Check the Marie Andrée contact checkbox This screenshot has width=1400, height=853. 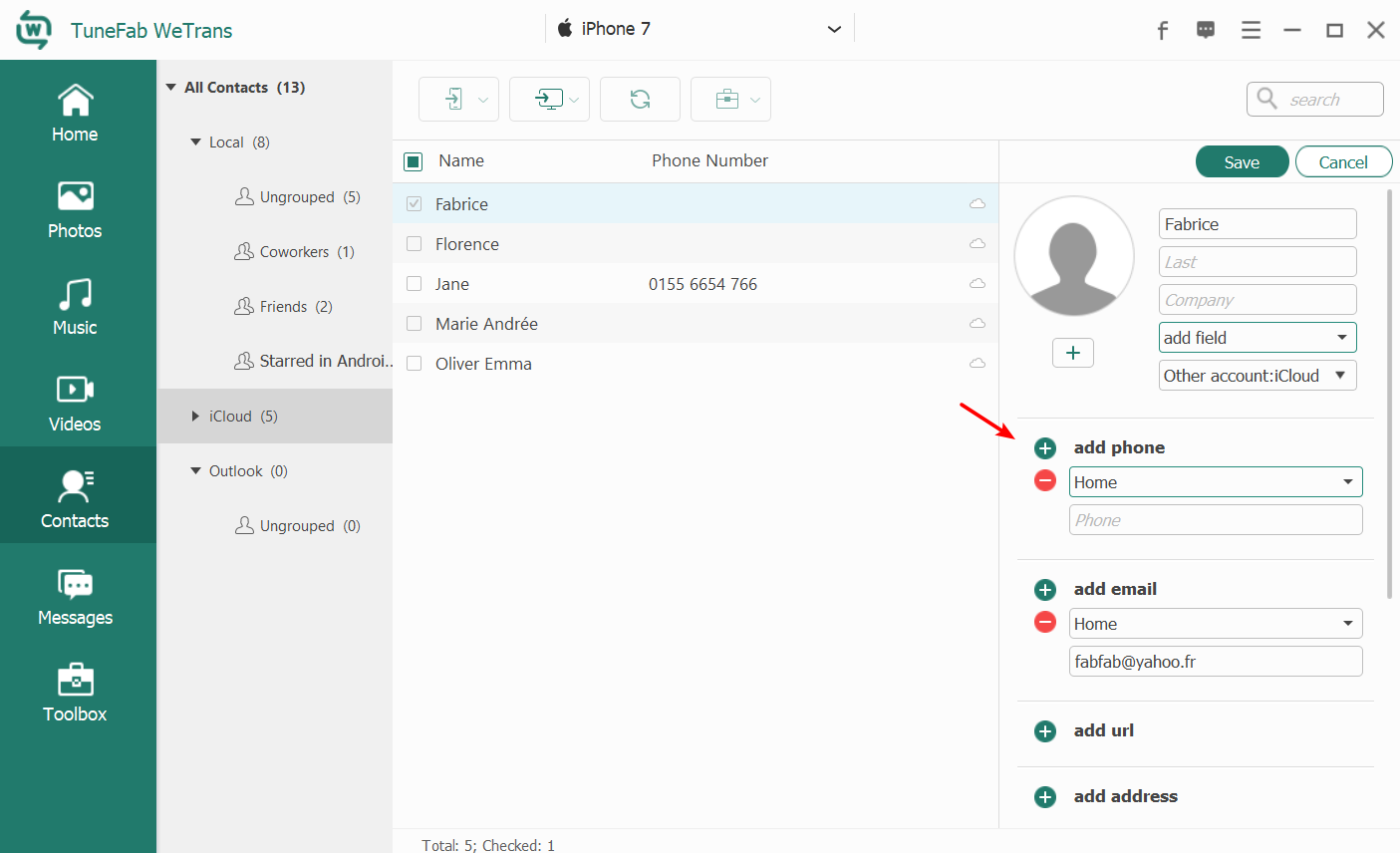click(x=415, y=323)
